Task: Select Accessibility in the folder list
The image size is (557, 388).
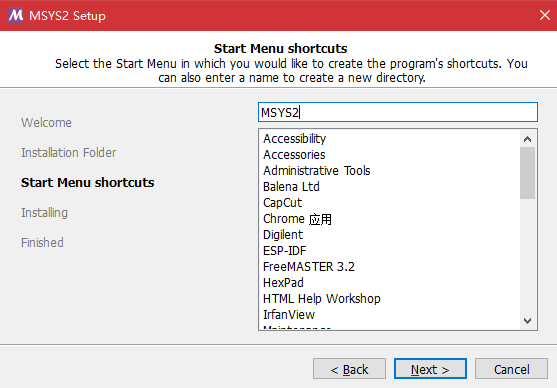Action: tap(294, 139)
